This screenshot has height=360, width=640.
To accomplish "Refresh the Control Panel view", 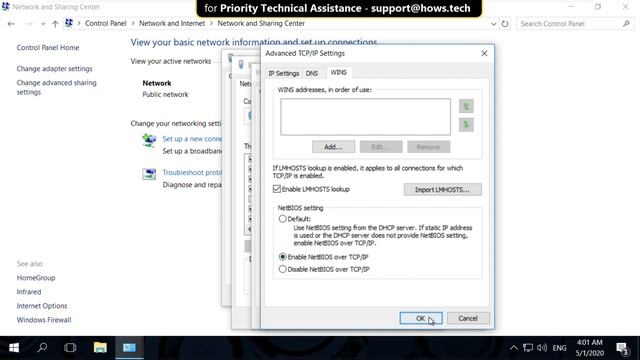I will click(505, 24).
